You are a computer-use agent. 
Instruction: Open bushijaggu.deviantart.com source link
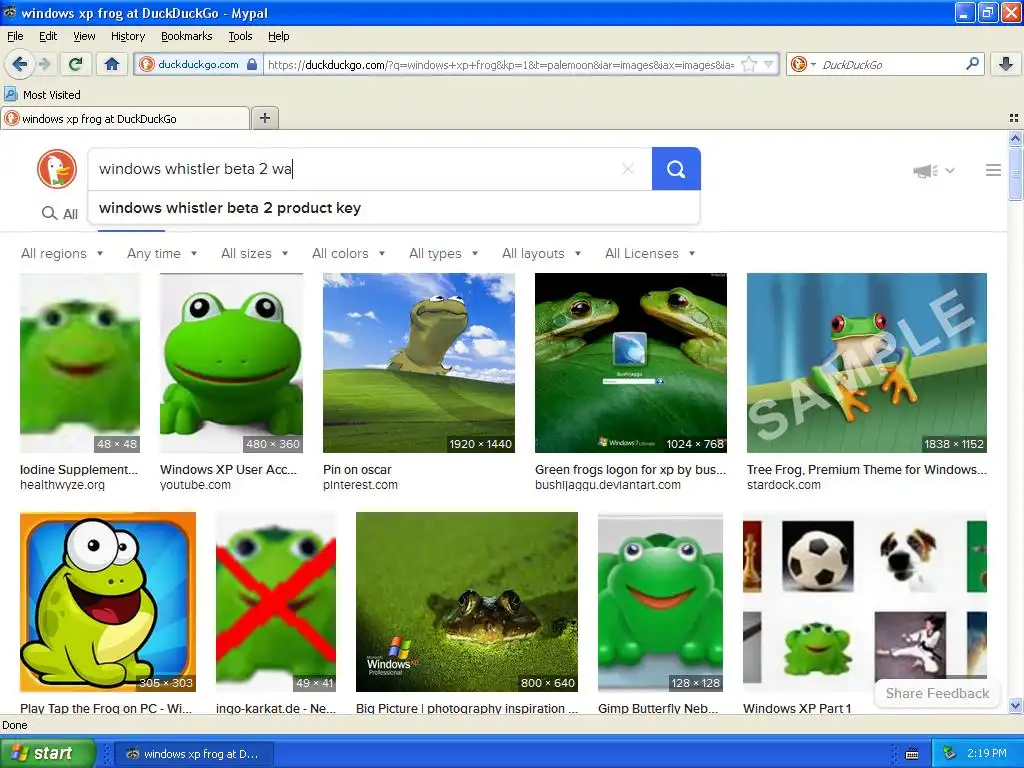tap(607, 485)
